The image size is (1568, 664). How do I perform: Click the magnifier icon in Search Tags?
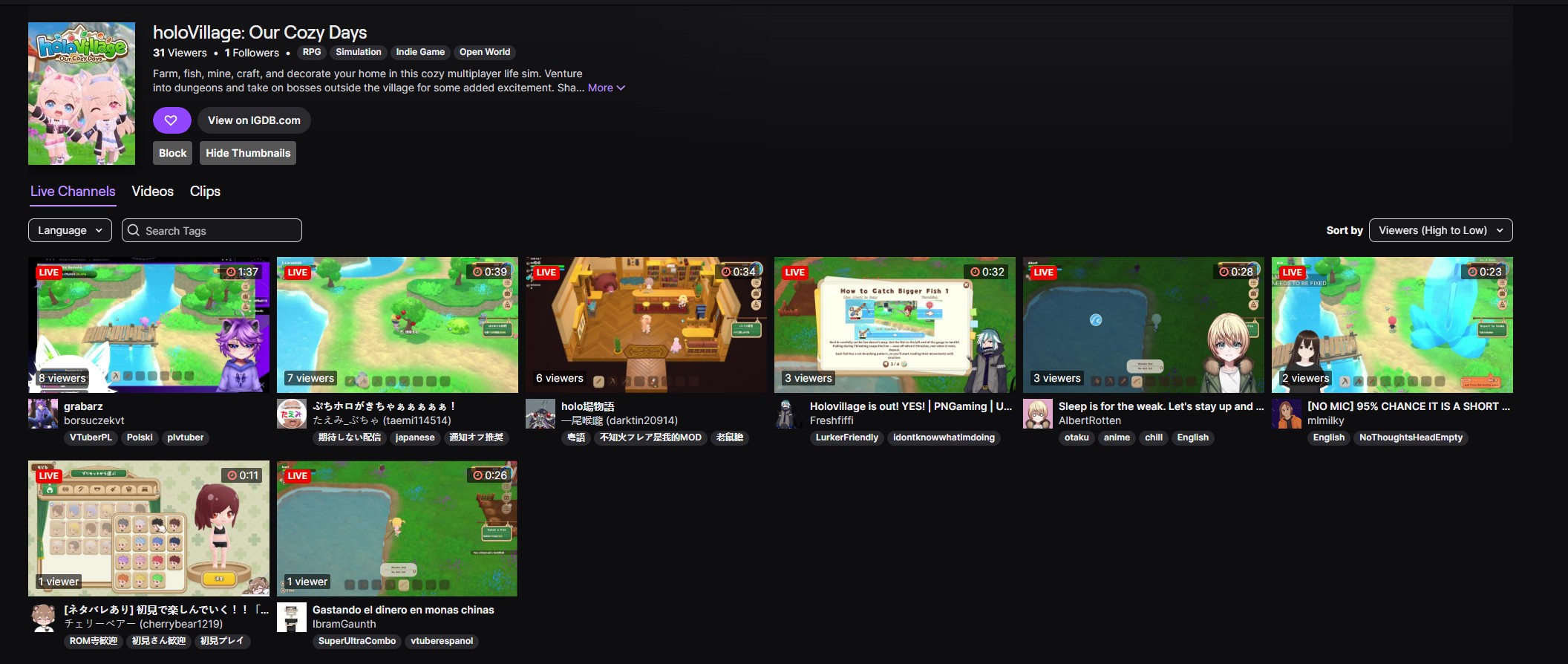pos(134,230)
